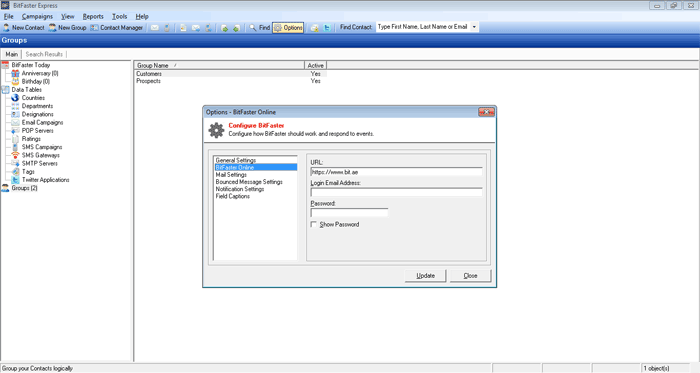Screen dimensions: 700x373
Task: Close the Options dialog with red X
Action: click(x=486, y=112)
